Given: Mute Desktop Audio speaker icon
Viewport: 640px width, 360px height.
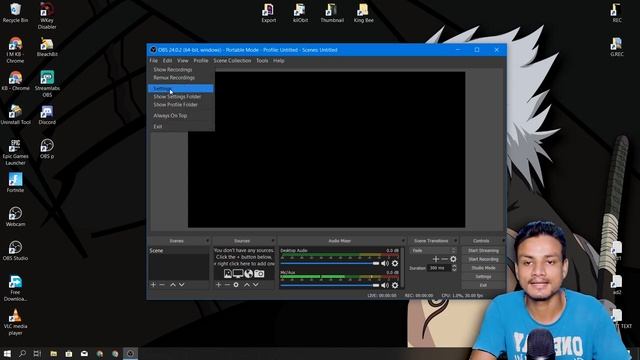Looking at the screenshot, I should pyautogui.click(x=384, y=263).
